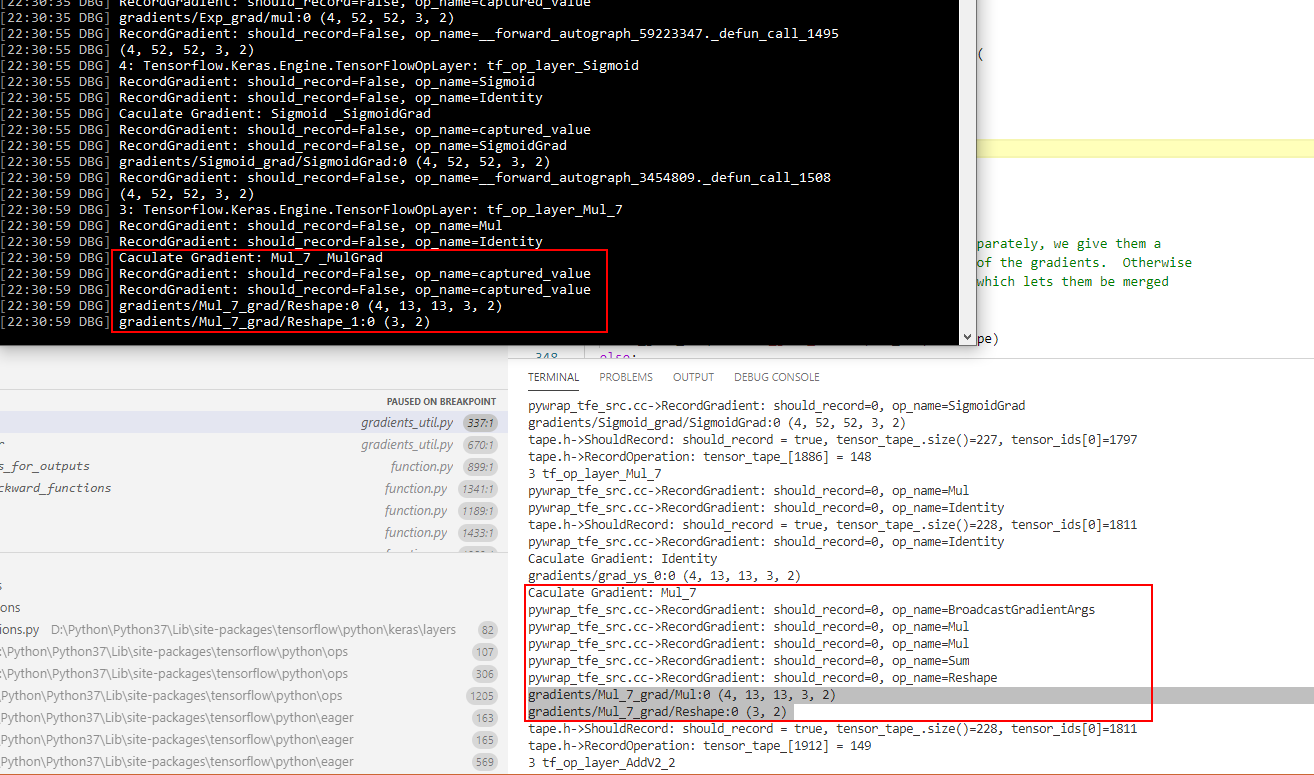The image size is (1314, 775).
Task: Click 'Caculate Gradient: Mul_7 _MulGrad' console line
Action: point(250,258)
